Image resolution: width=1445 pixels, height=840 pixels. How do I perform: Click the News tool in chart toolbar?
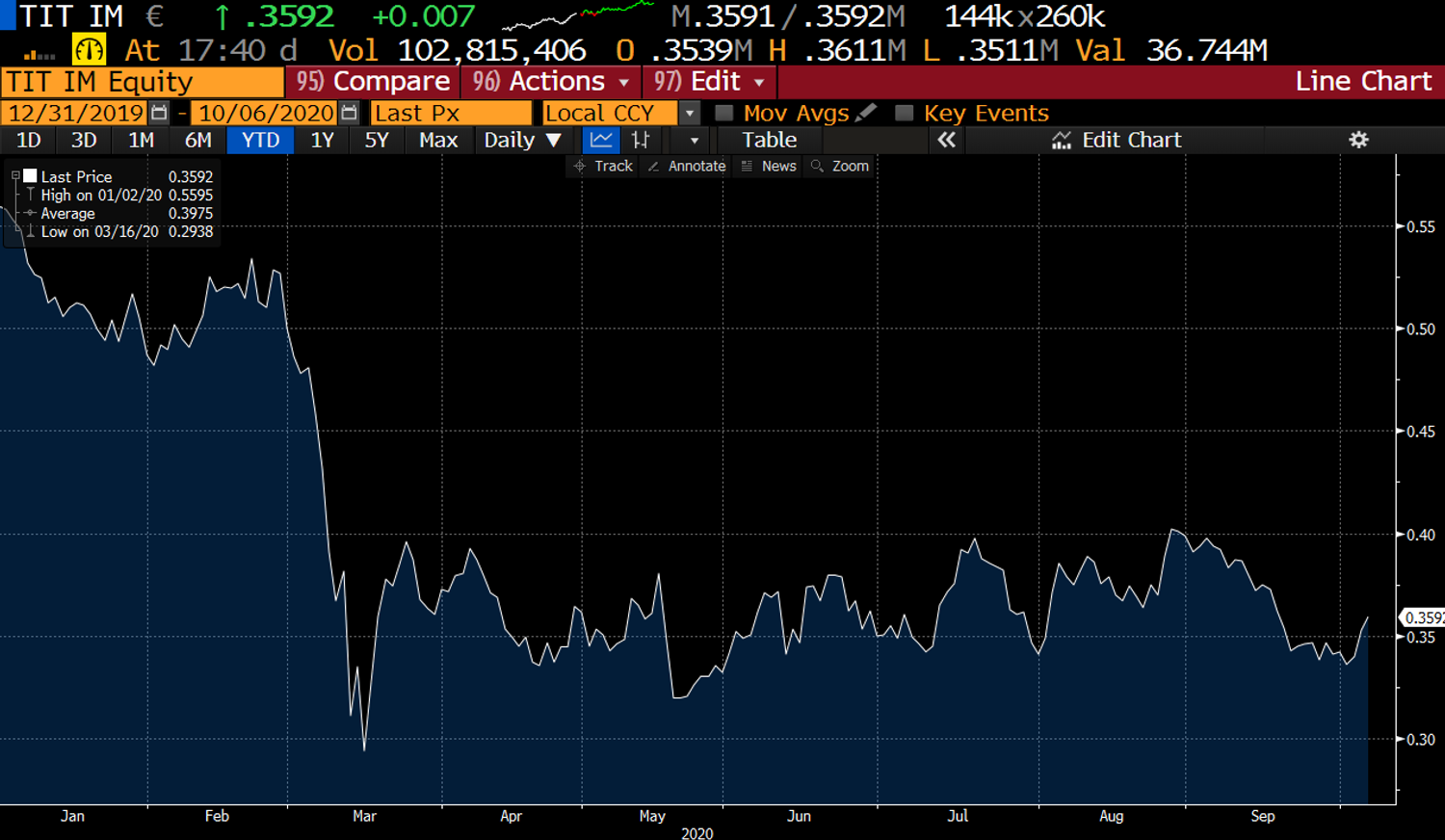tap(769, 166)
